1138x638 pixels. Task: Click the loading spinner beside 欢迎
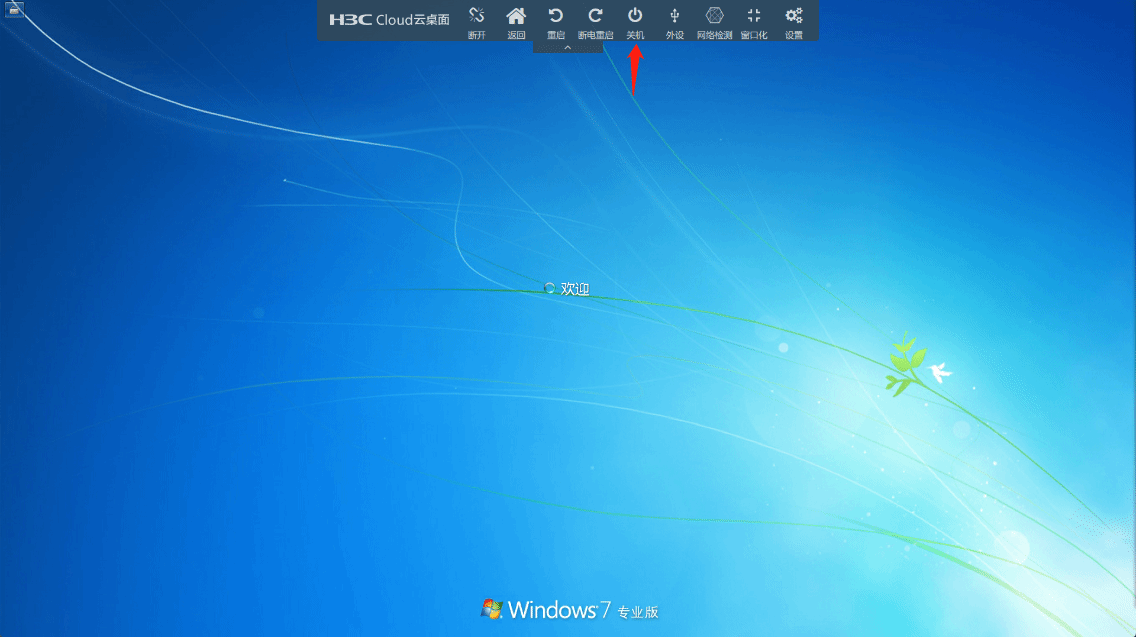click(549, 288)
